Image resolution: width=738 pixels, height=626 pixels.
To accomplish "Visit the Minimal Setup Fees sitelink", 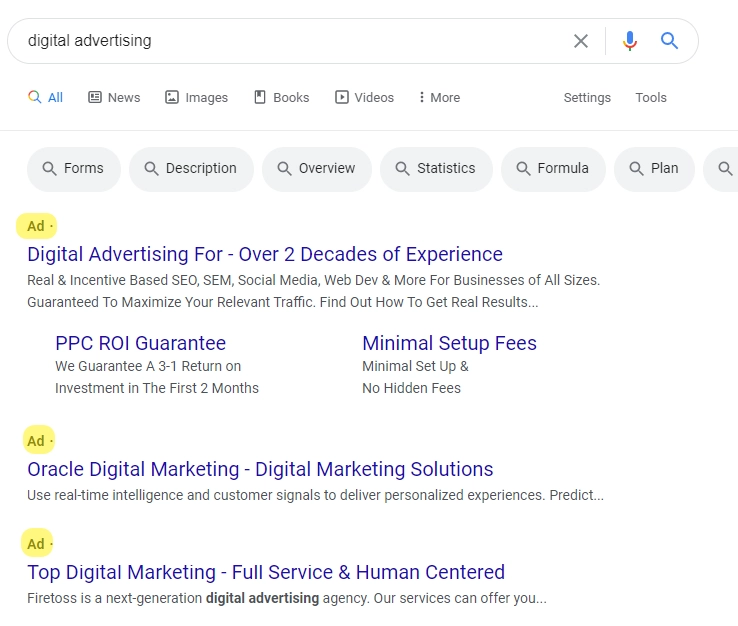I will point(449,343).
